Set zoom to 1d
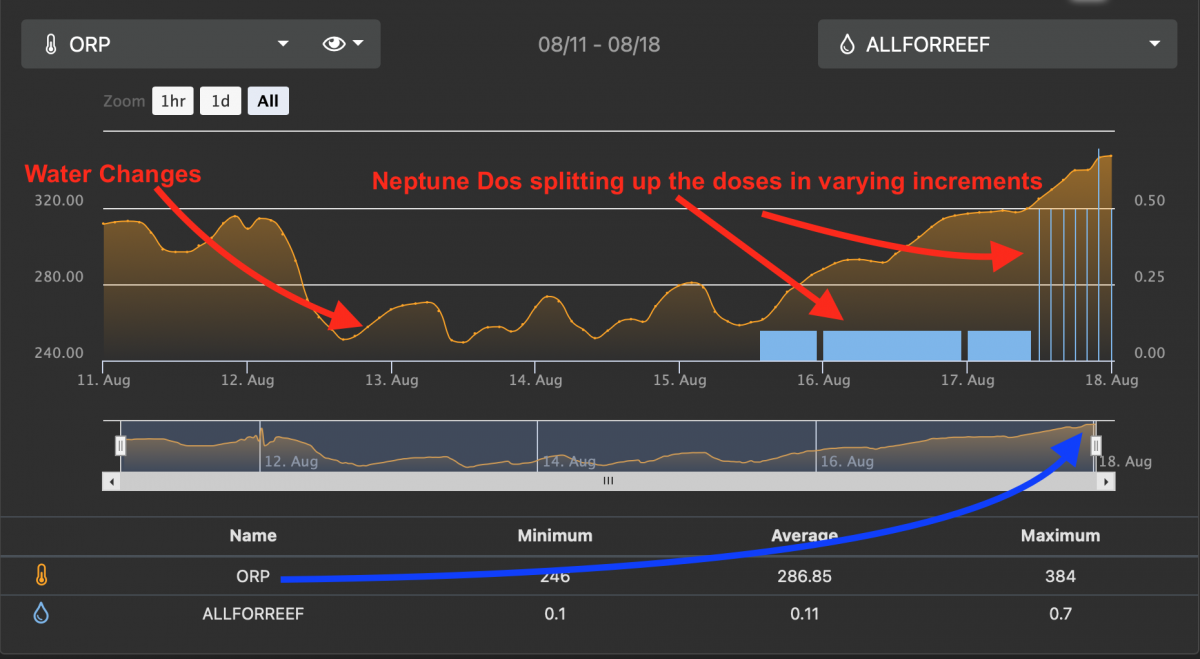This screenshot has height=659, width=1200. coord(220,101)
